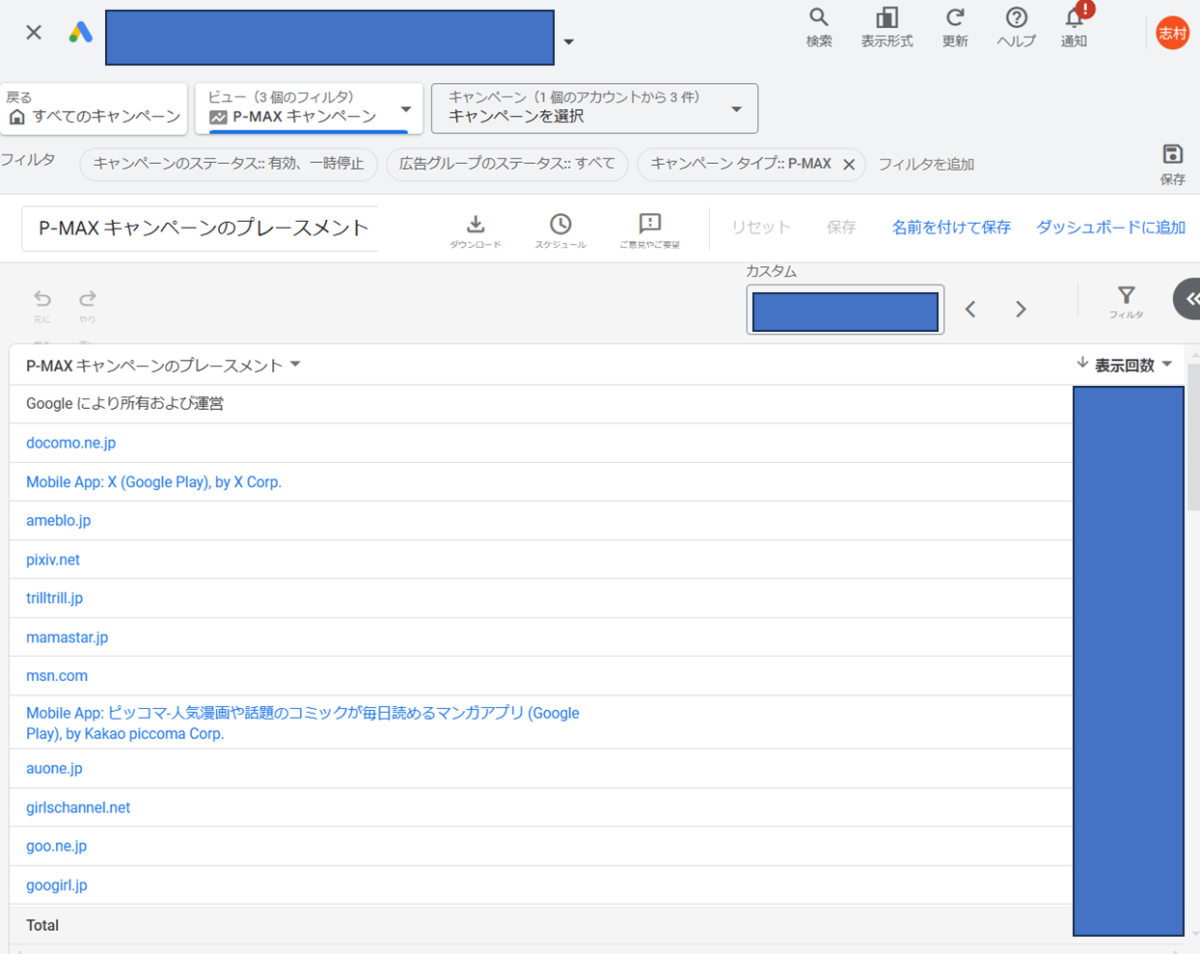Open the mamastar.jp placement link
This screenshot has width=1200, height=954.
[67, 637]
